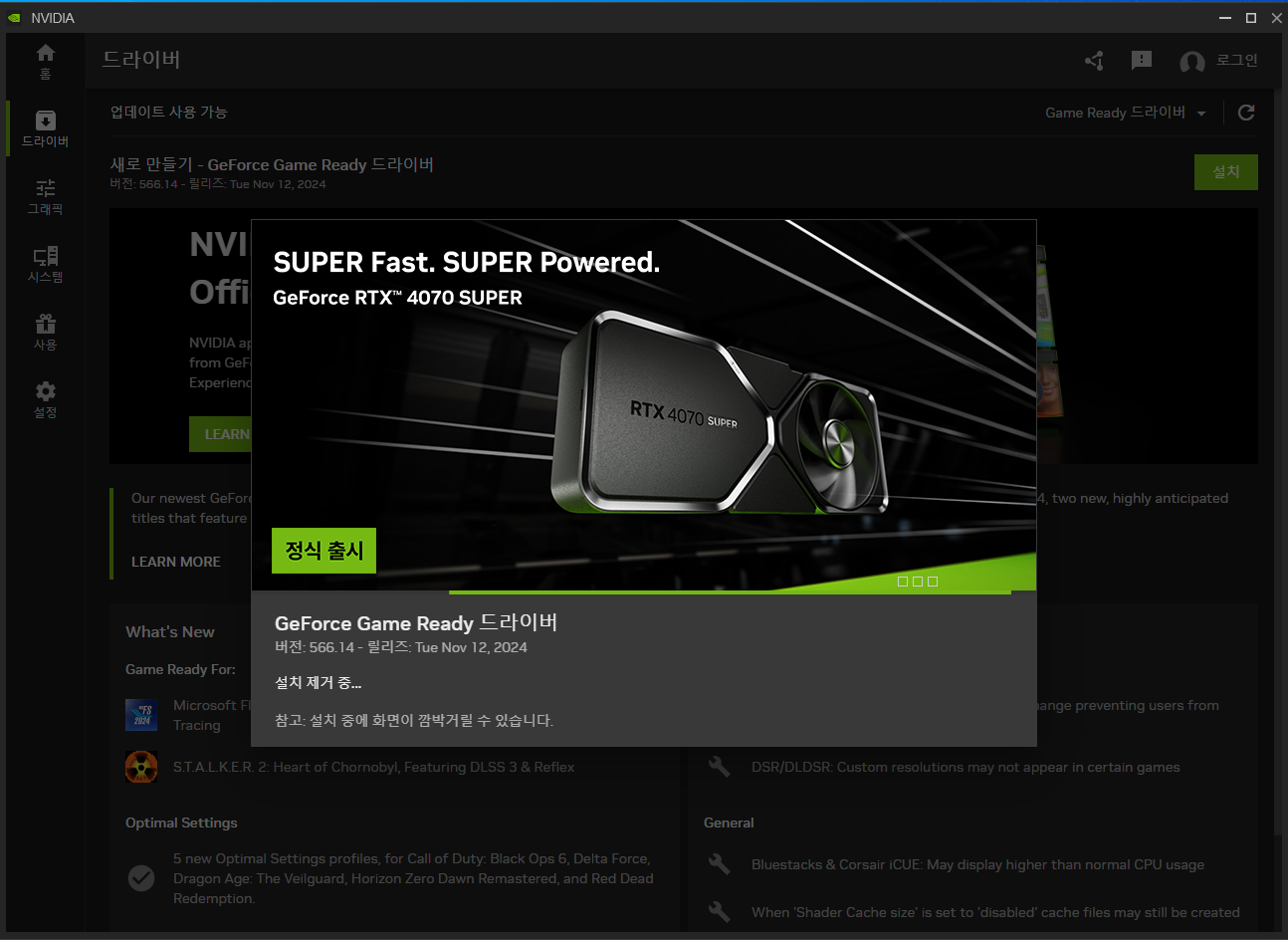The height and width of the screenshot is (940, 1288).
Task: Click the Optimal Settings checkmark icon
Action: 141,878
